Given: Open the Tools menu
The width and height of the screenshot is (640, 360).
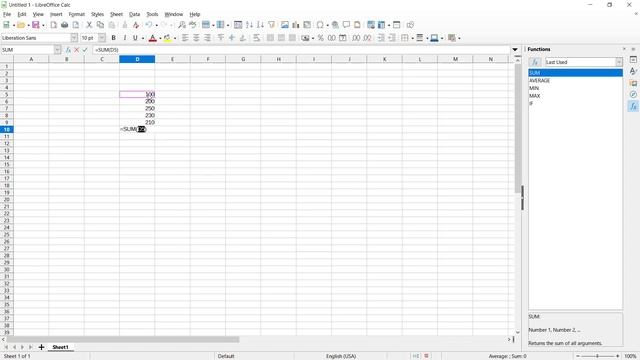Looking at the screenshot, I should tap(152, 14).
